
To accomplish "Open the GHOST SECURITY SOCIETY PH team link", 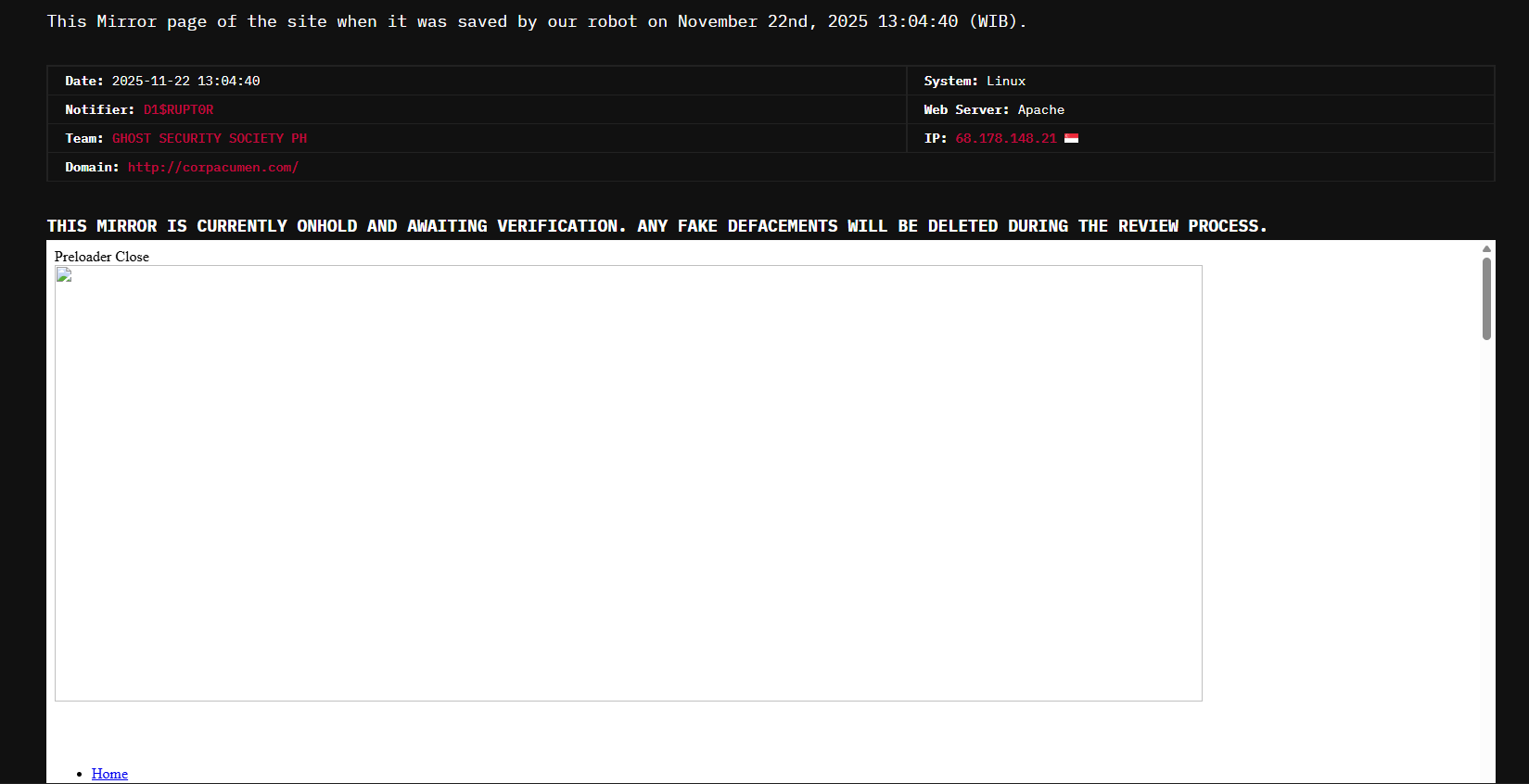I will point(209,138).
